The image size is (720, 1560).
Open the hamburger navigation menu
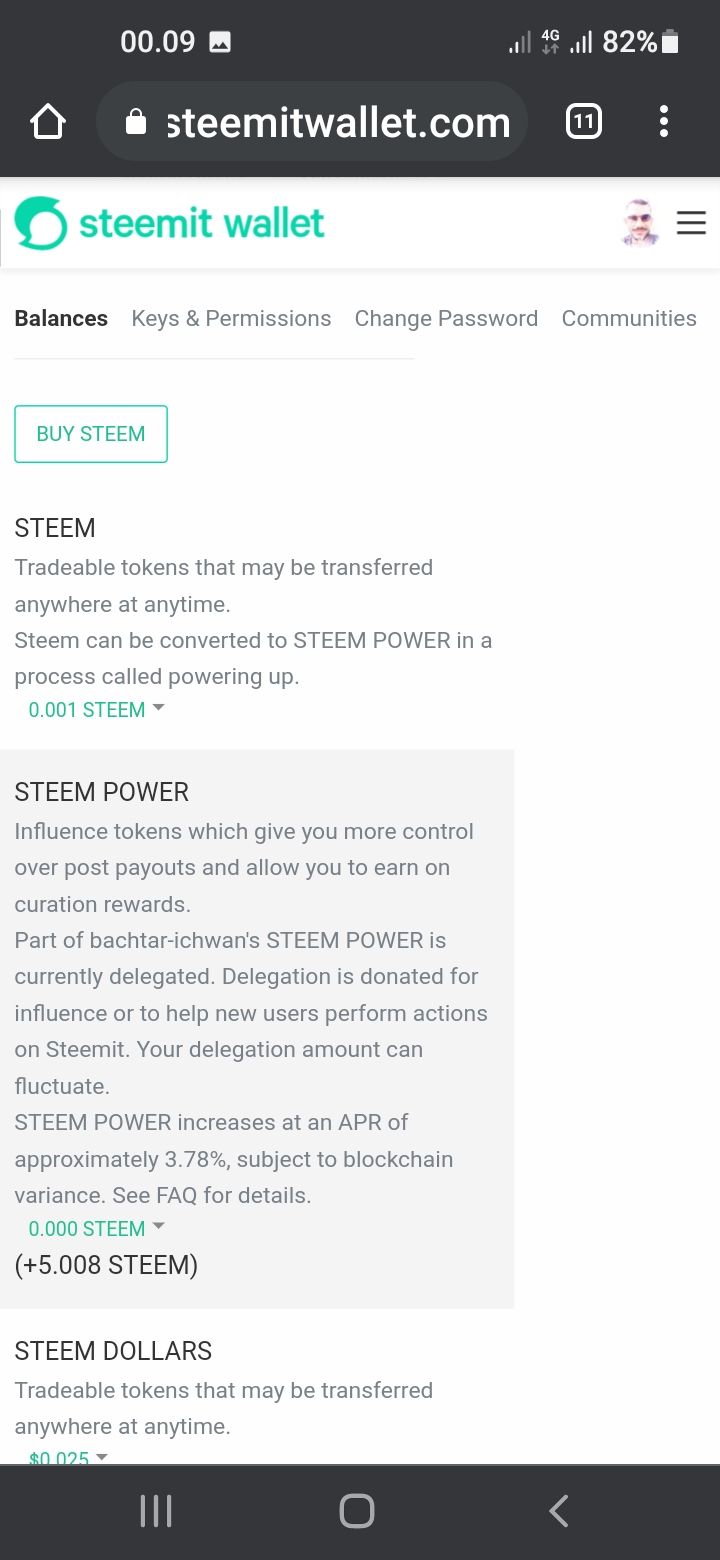(691, 222)
